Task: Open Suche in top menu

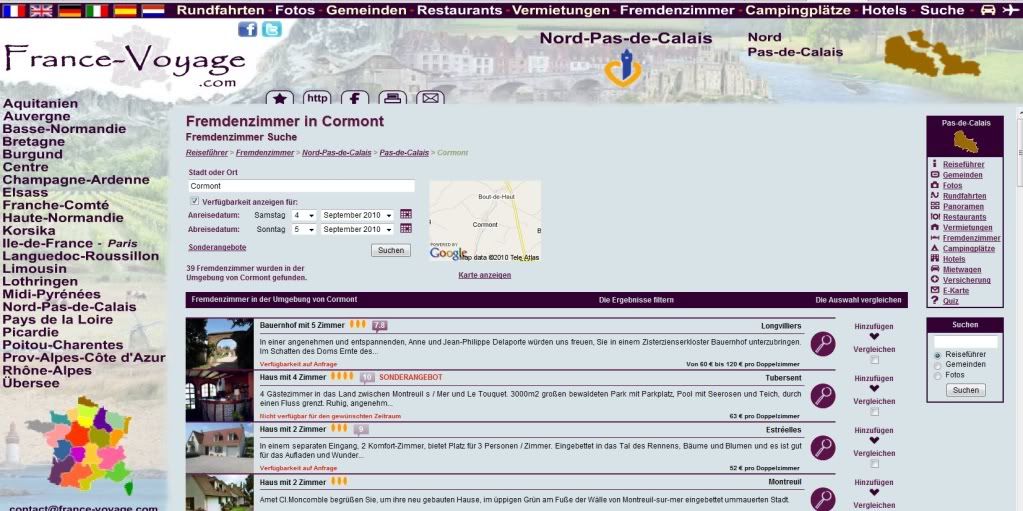Action: tap(942, 10)
